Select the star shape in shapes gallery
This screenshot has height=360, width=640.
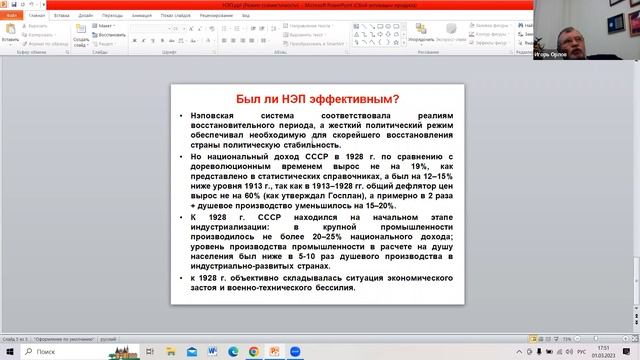tap(396, 42)
